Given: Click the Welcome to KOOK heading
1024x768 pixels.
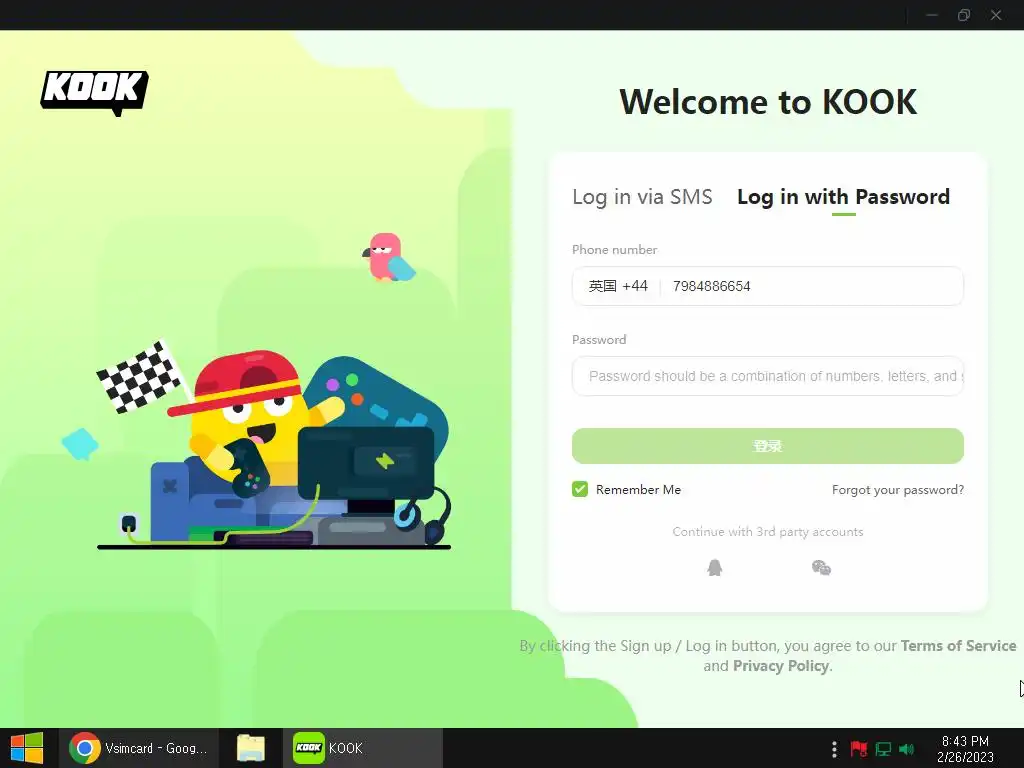Looking at the screenshot, I should [768, 103].
